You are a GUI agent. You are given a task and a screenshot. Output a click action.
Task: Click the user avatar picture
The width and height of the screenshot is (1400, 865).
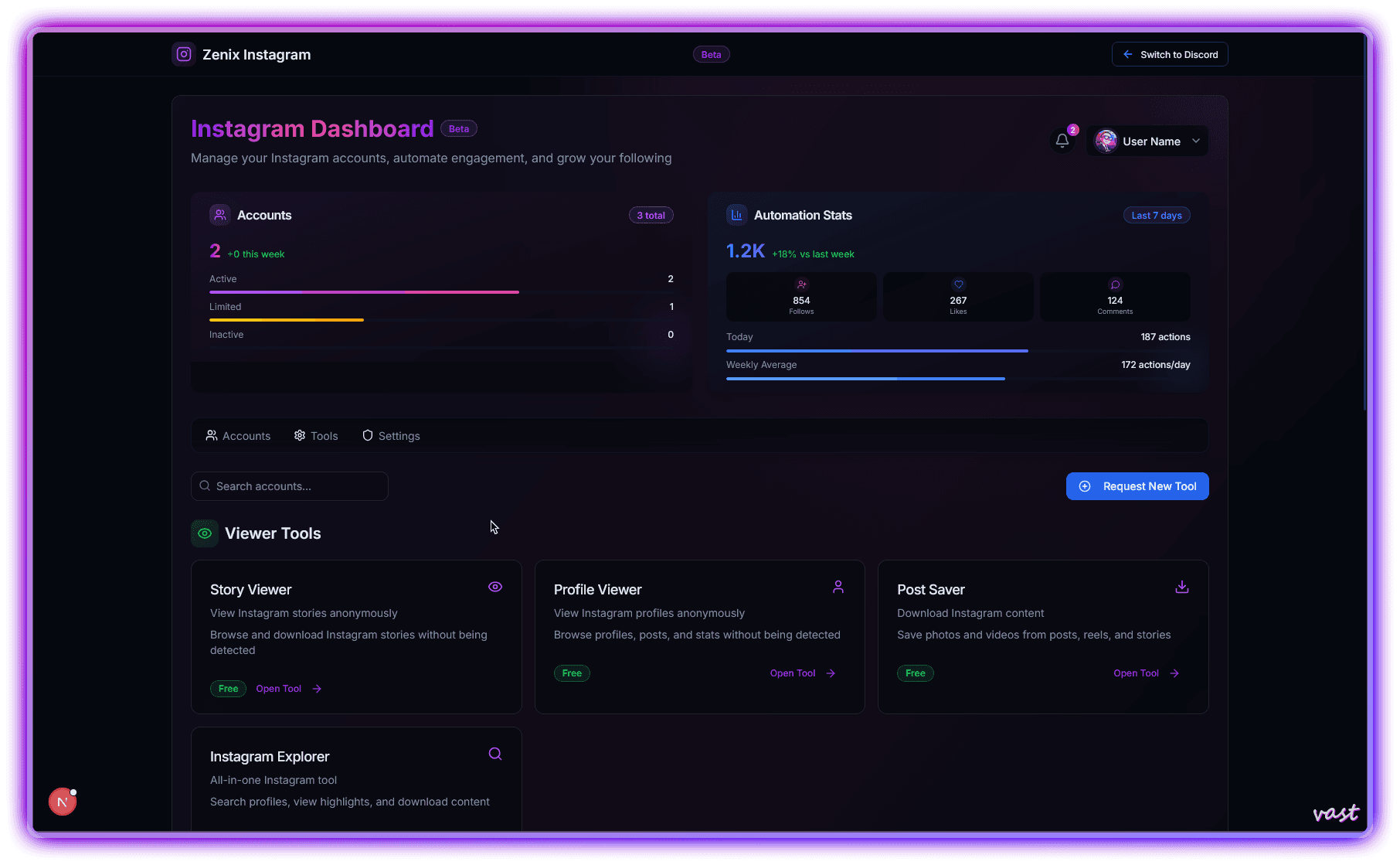coord(1106,141)
